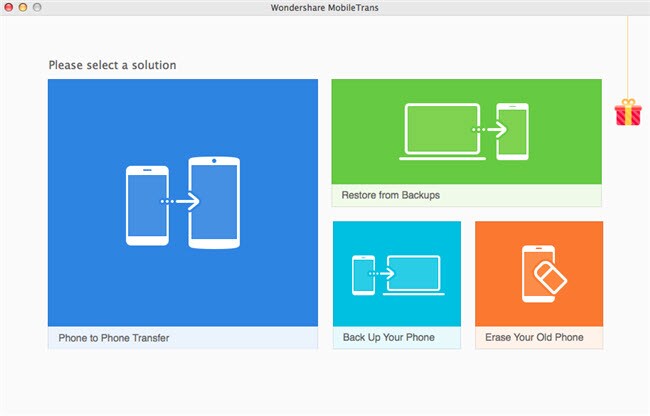This screenshot has height=416, width=650.
Task: Click the arrow from phone to laptop in cyan tile
Action: tap(381, 273)
